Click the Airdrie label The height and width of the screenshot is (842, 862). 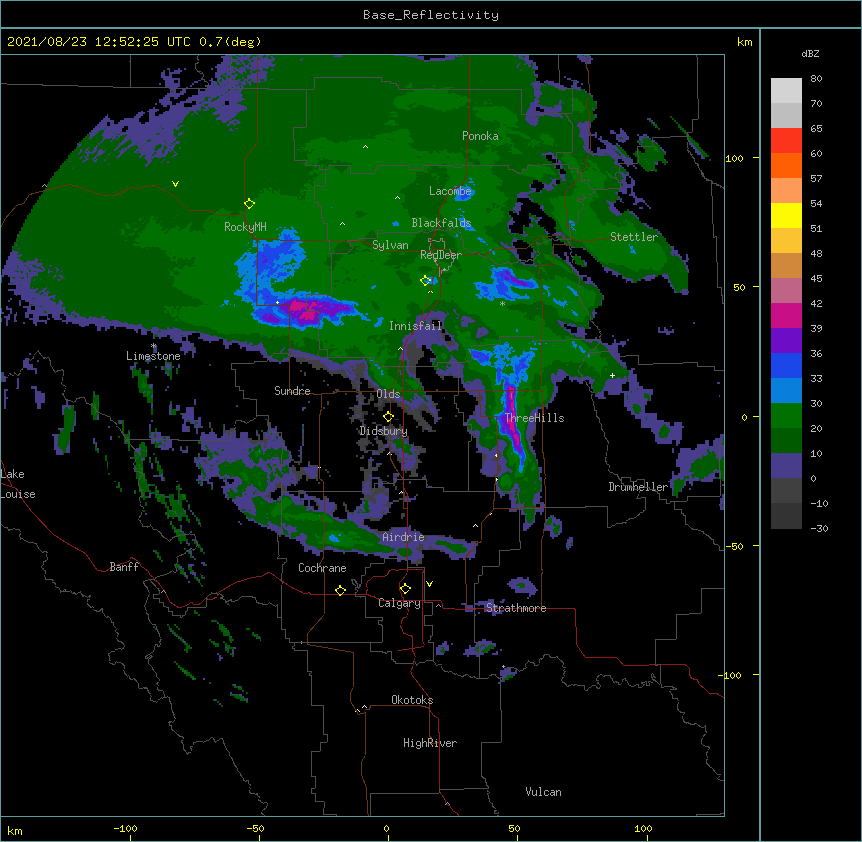404,537
